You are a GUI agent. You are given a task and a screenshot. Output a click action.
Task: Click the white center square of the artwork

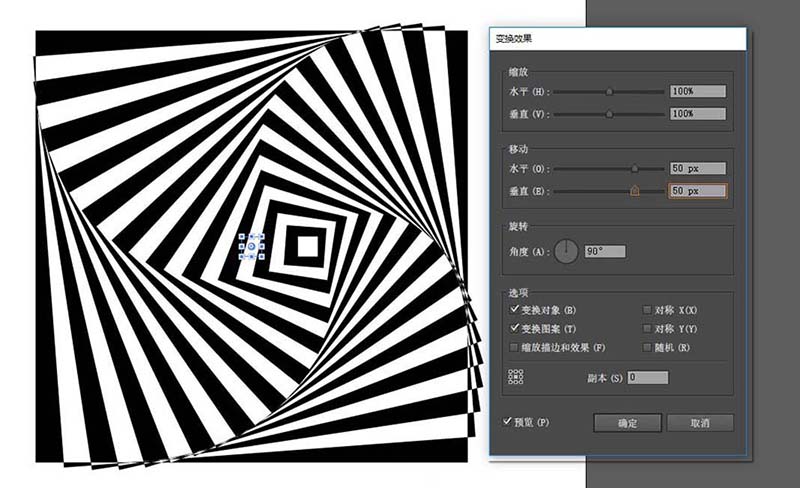click(308, 246)
